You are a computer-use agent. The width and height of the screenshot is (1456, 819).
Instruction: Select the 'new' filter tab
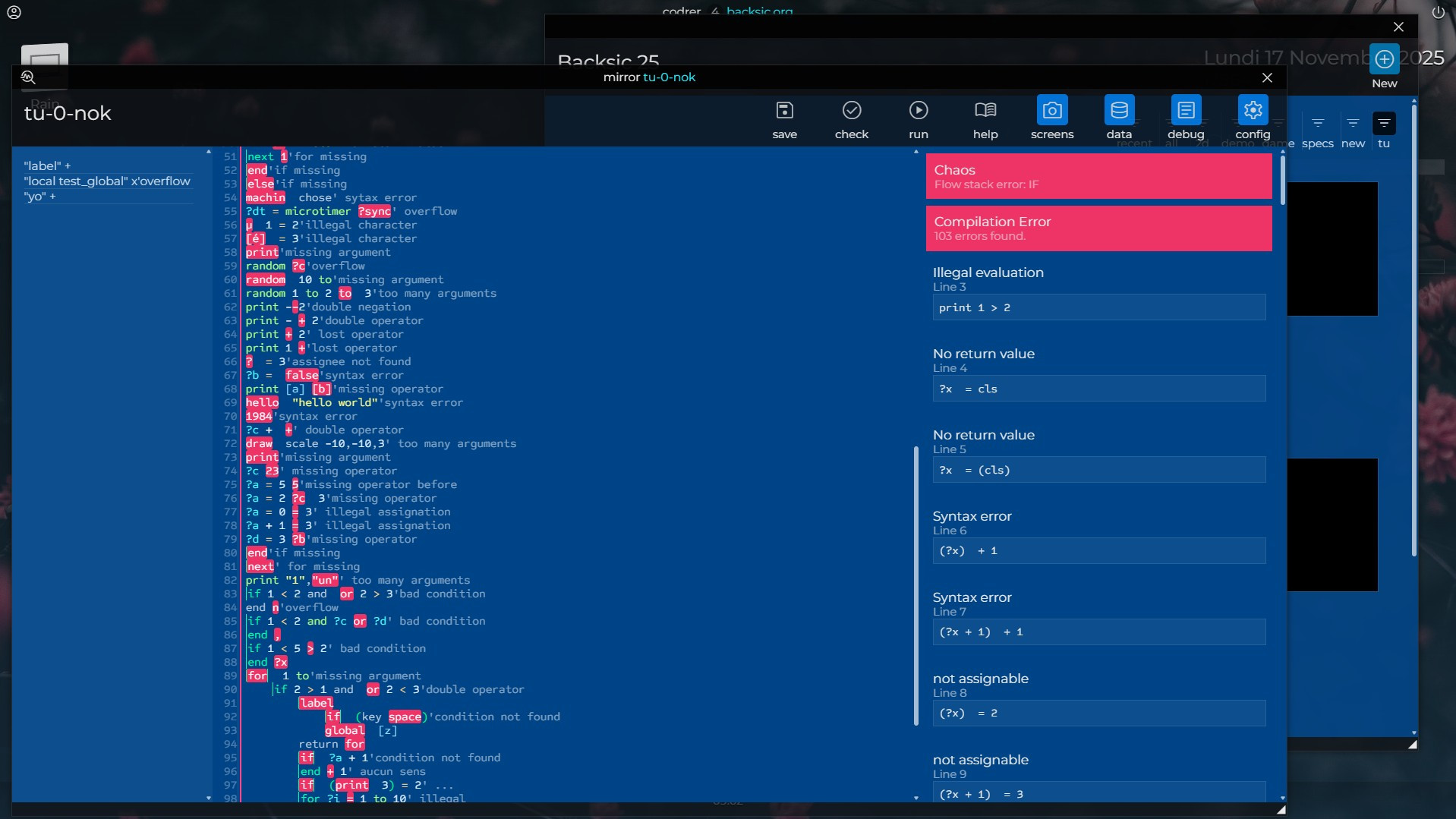pos(1352,131)
